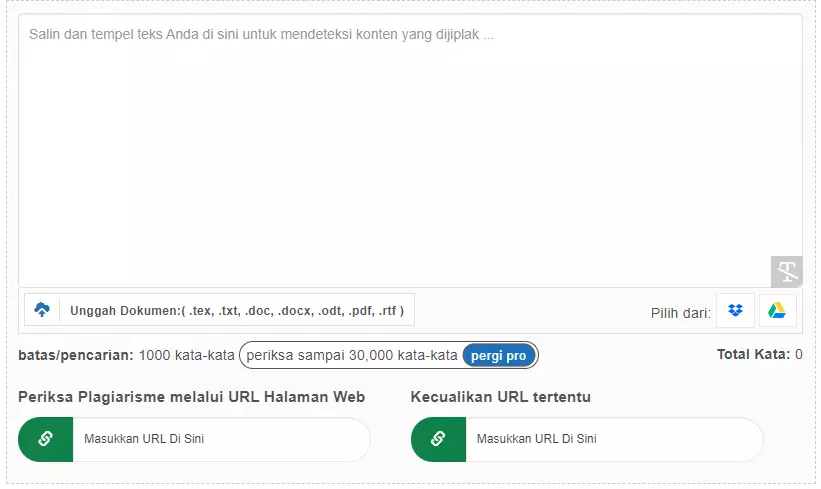Click the cloud upload icon
821x489 pixels.
click(x=42, y=310)
